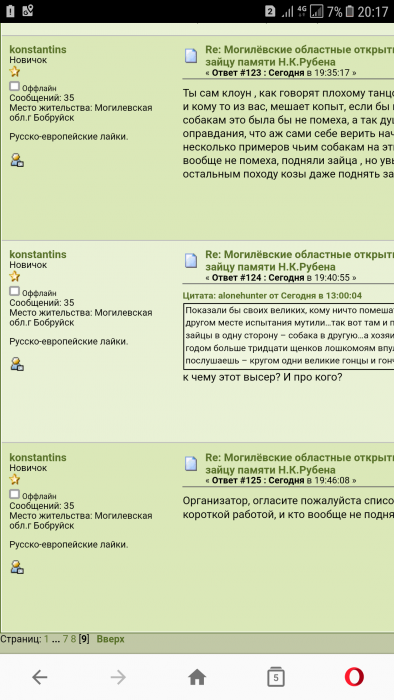Click the Вверх link

pyautogui.click(x=111, y=639)
